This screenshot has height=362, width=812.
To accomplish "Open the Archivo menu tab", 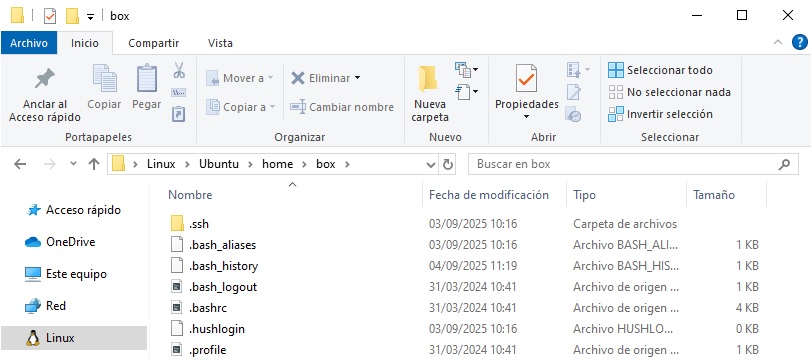I will click(x=28, y=43).
